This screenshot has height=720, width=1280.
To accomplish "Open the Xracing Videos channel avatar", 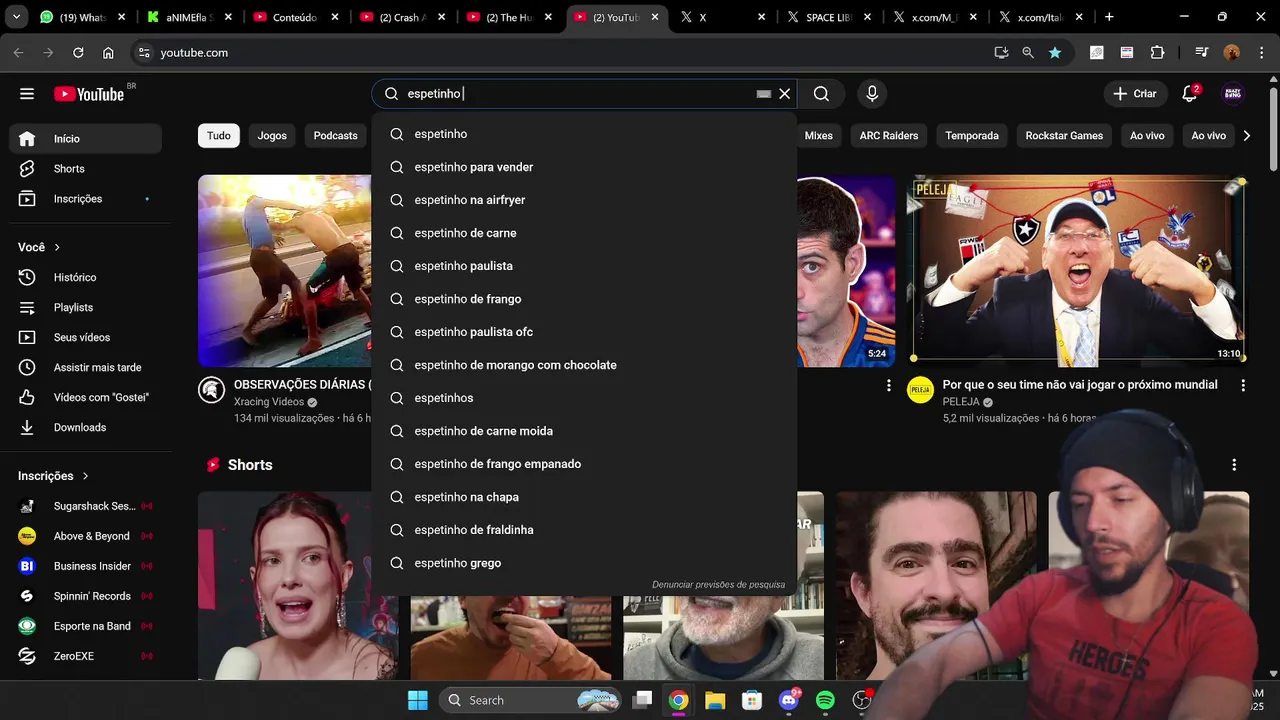I will (211, 390).
